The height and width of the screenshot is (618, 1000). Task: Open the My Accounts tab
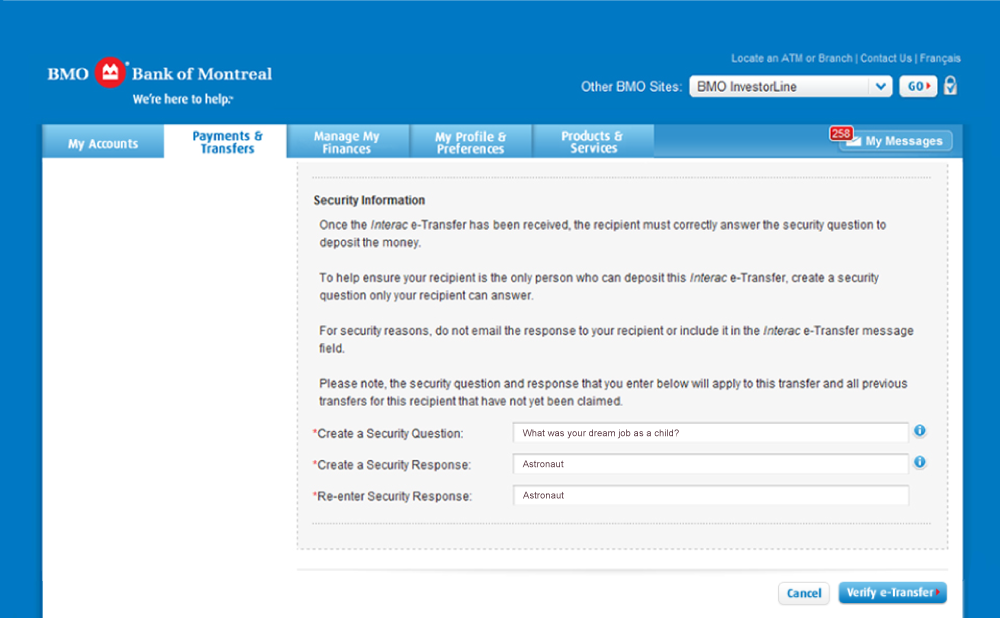(x=103, y=142)
